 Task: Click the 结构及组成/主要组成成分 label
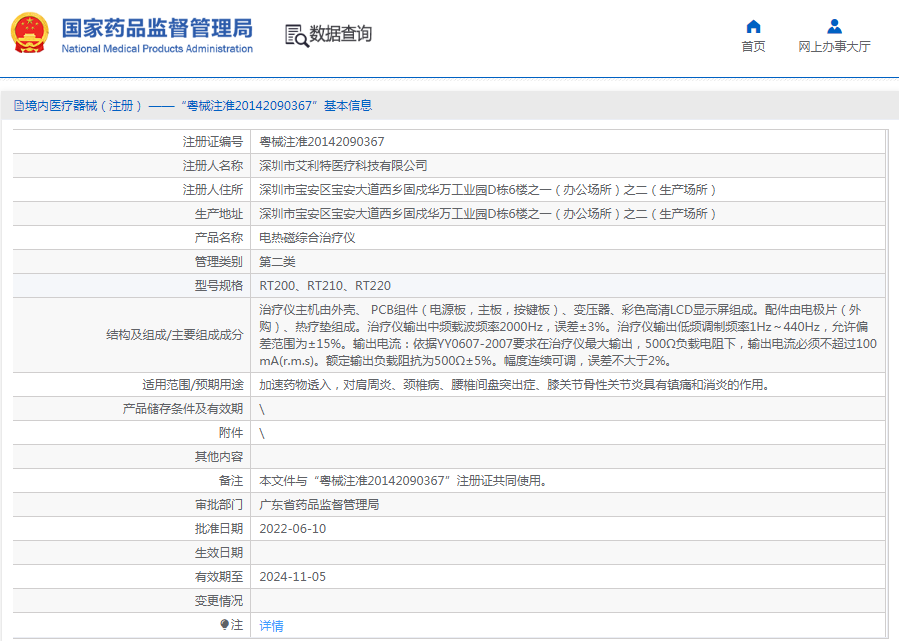point(175,335)
